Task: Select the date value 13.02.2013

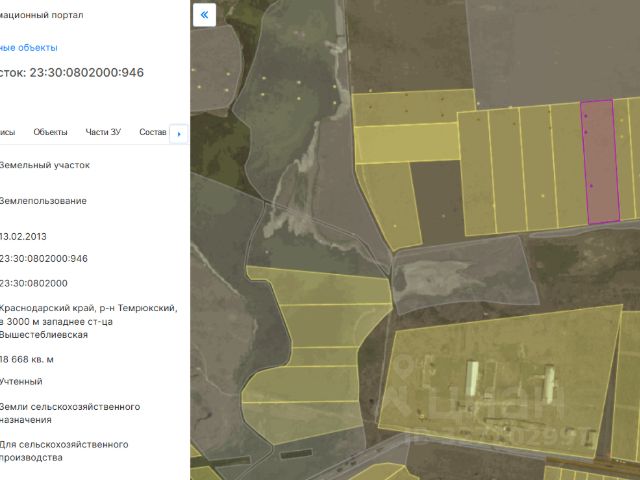Action: click(x=23, y=236)
